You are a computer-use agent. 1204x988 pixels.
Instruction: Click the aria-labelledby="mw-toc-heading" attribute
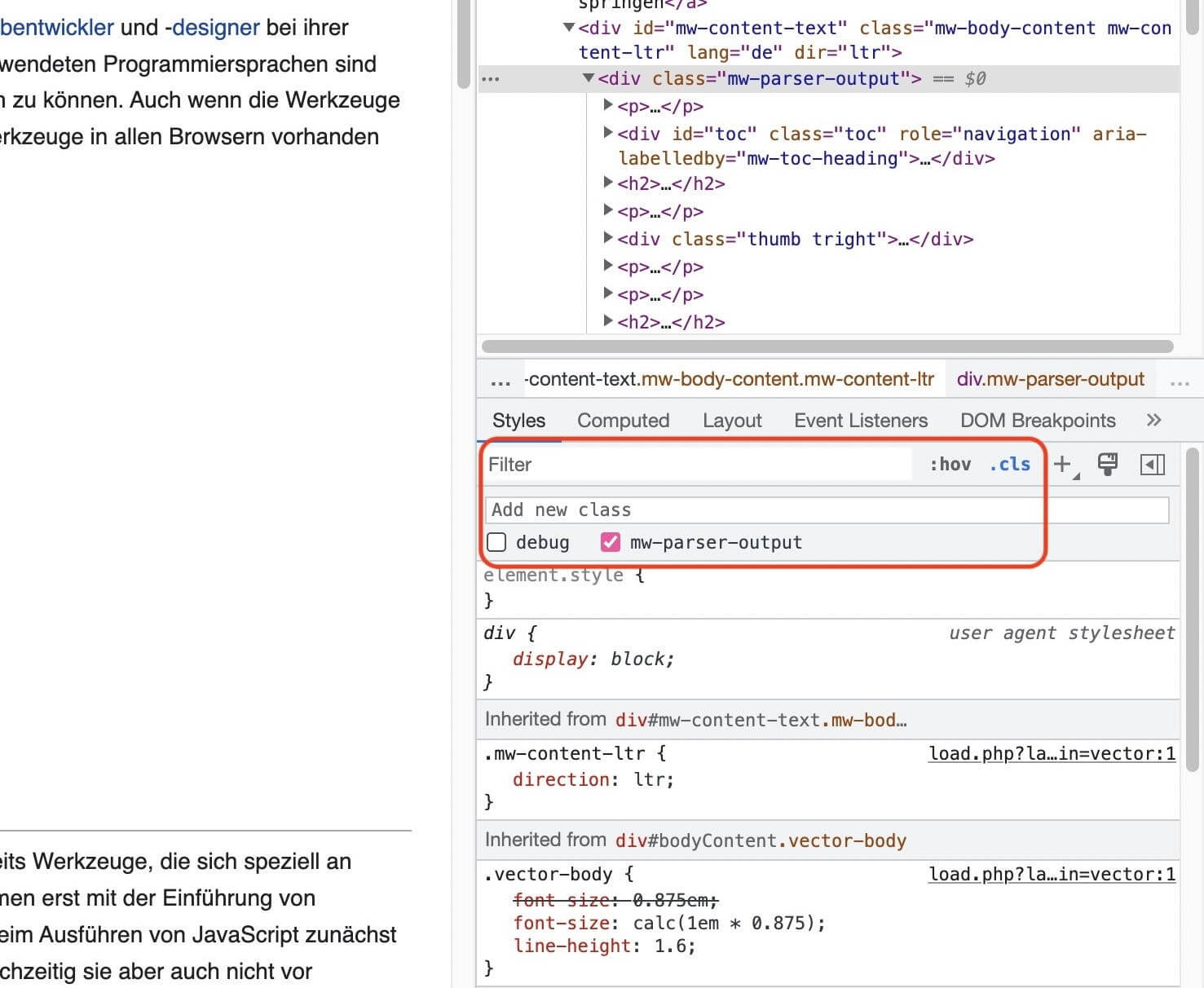882,146
